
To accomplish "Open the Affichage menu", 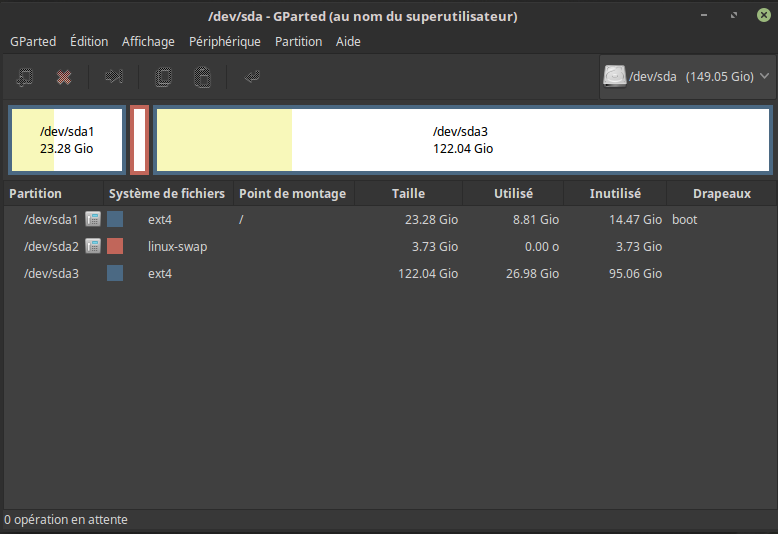I will pos(148,41).
